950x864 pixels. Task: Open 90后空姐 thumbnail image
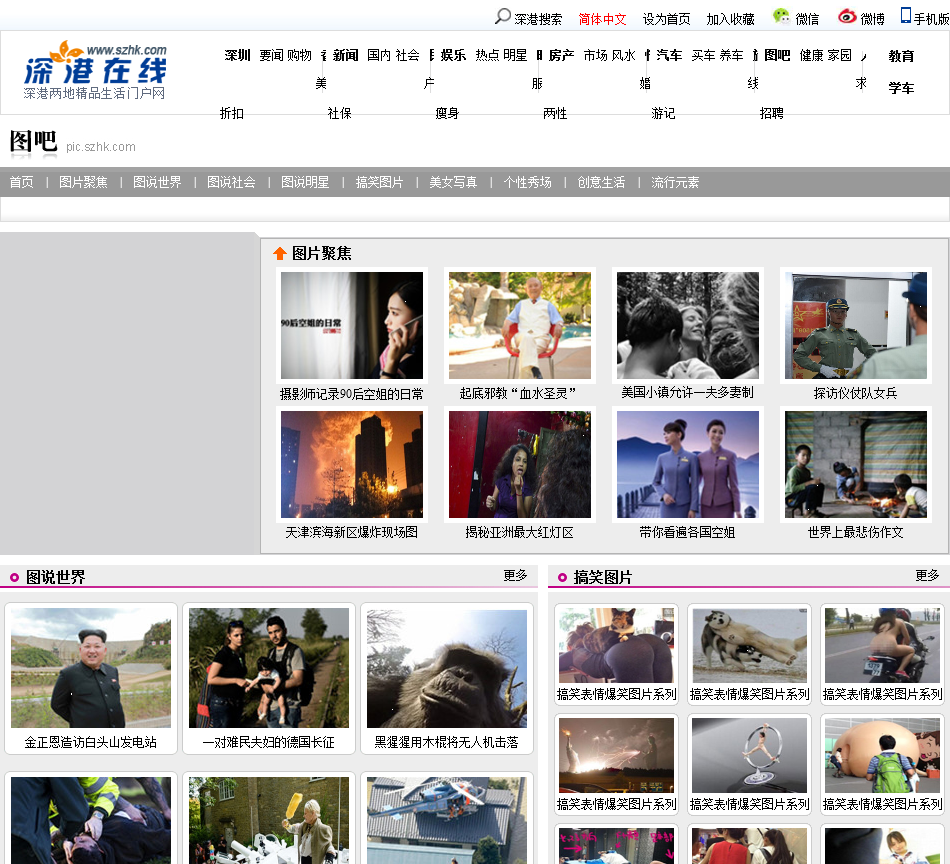352,325
